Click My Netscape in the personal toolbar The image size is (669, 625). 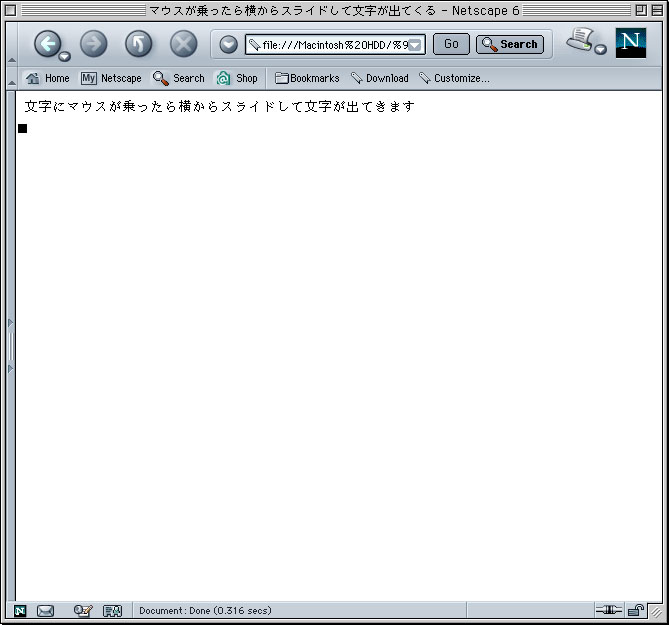pos(111,78)
